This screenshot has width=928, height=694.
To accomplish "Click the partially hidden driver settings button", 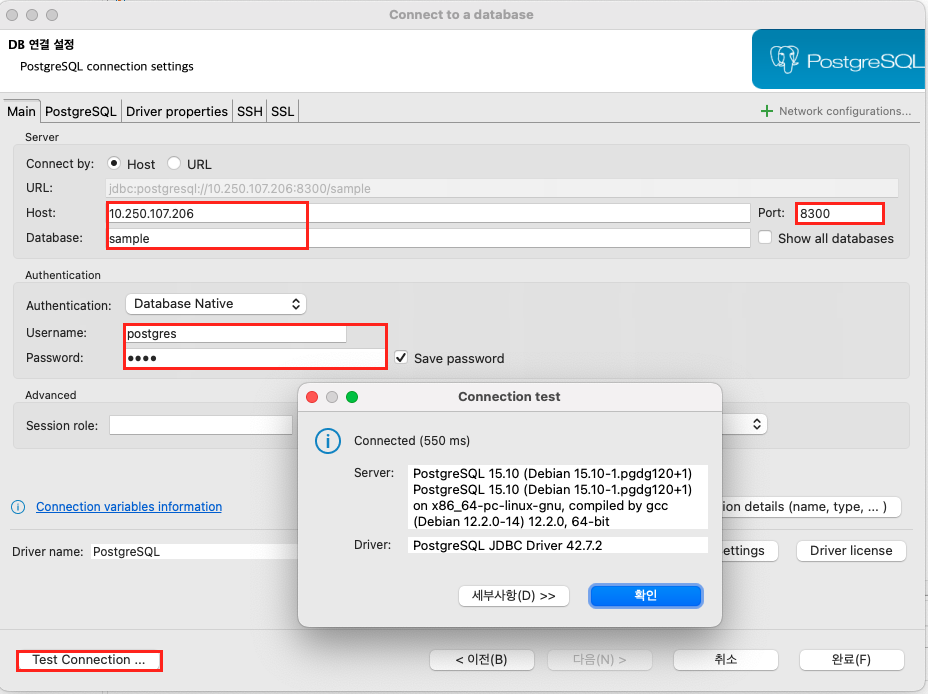I will point(749,551).
